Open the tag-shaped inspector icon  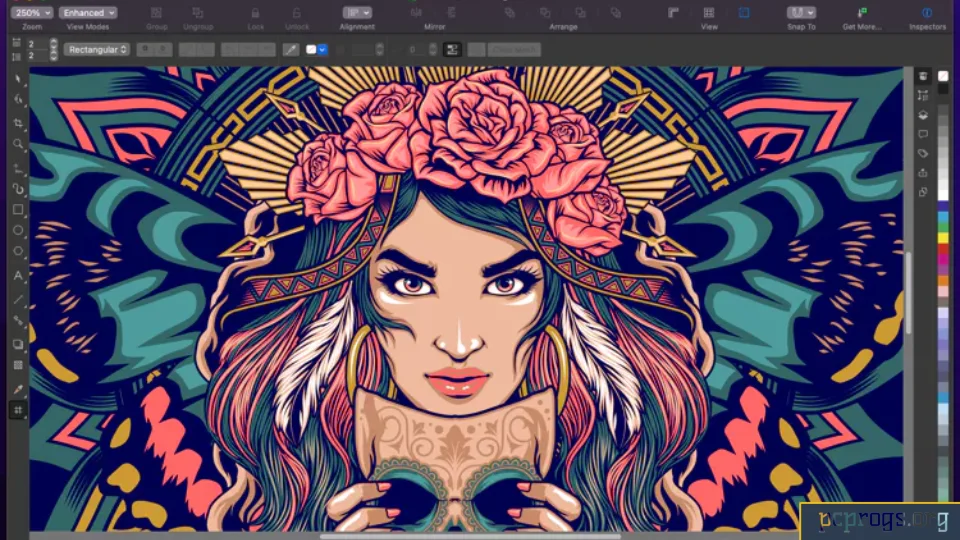[923, 154]
